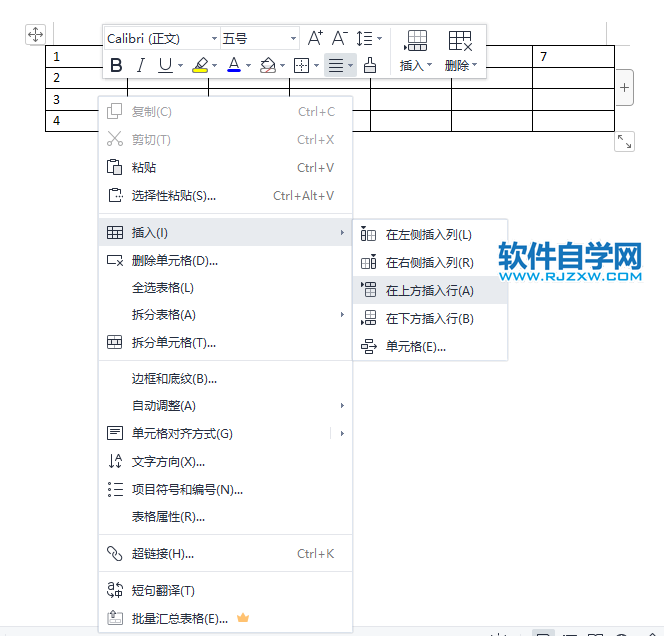Expand borders dropdown arrow
Screen dimensions: 664x636
316,66
